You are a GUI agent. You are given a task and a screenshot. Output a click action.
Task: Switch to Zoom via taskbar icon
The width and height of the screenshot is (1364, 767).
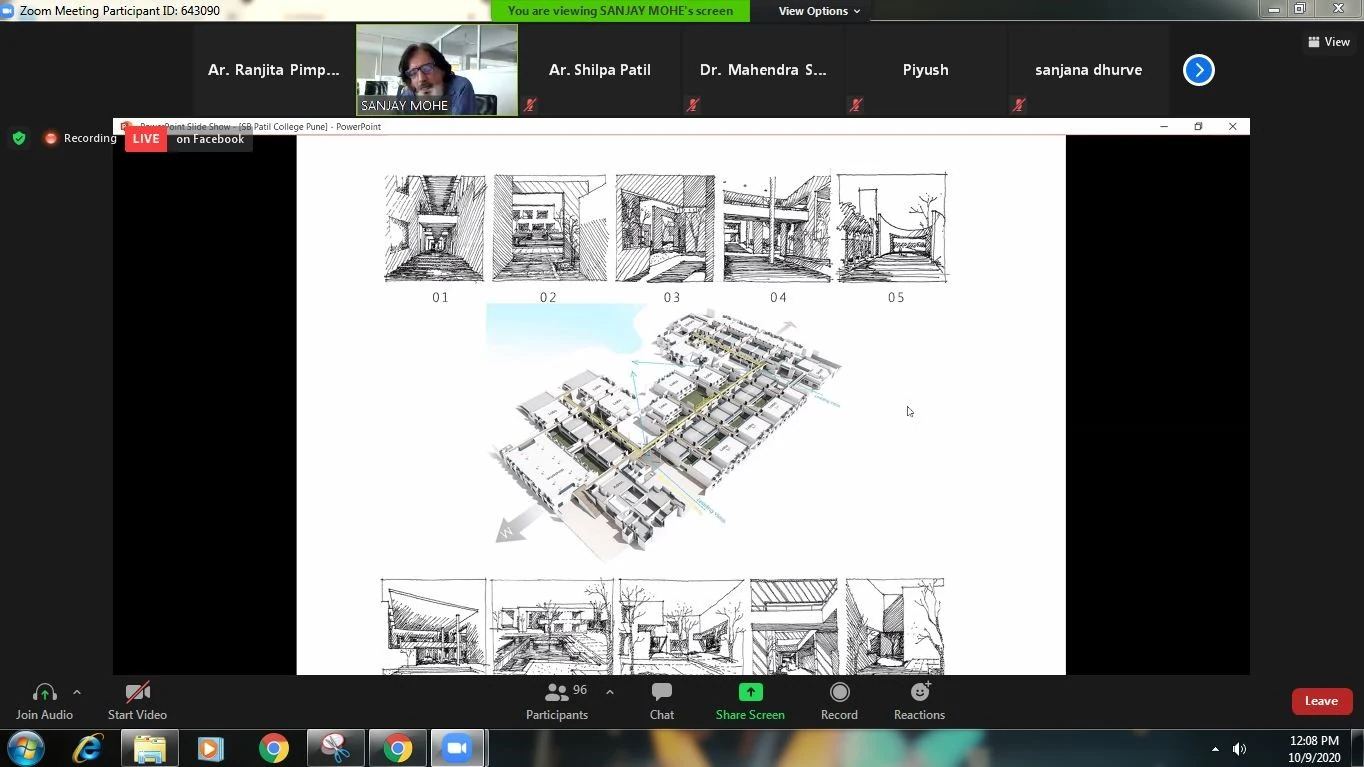coord(458,748)
